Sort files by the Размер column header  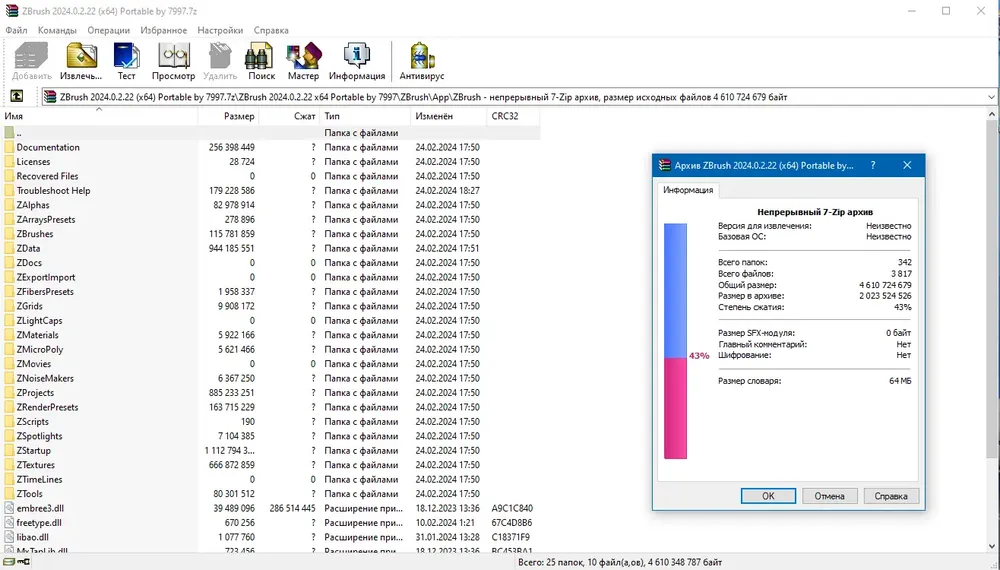228,116
